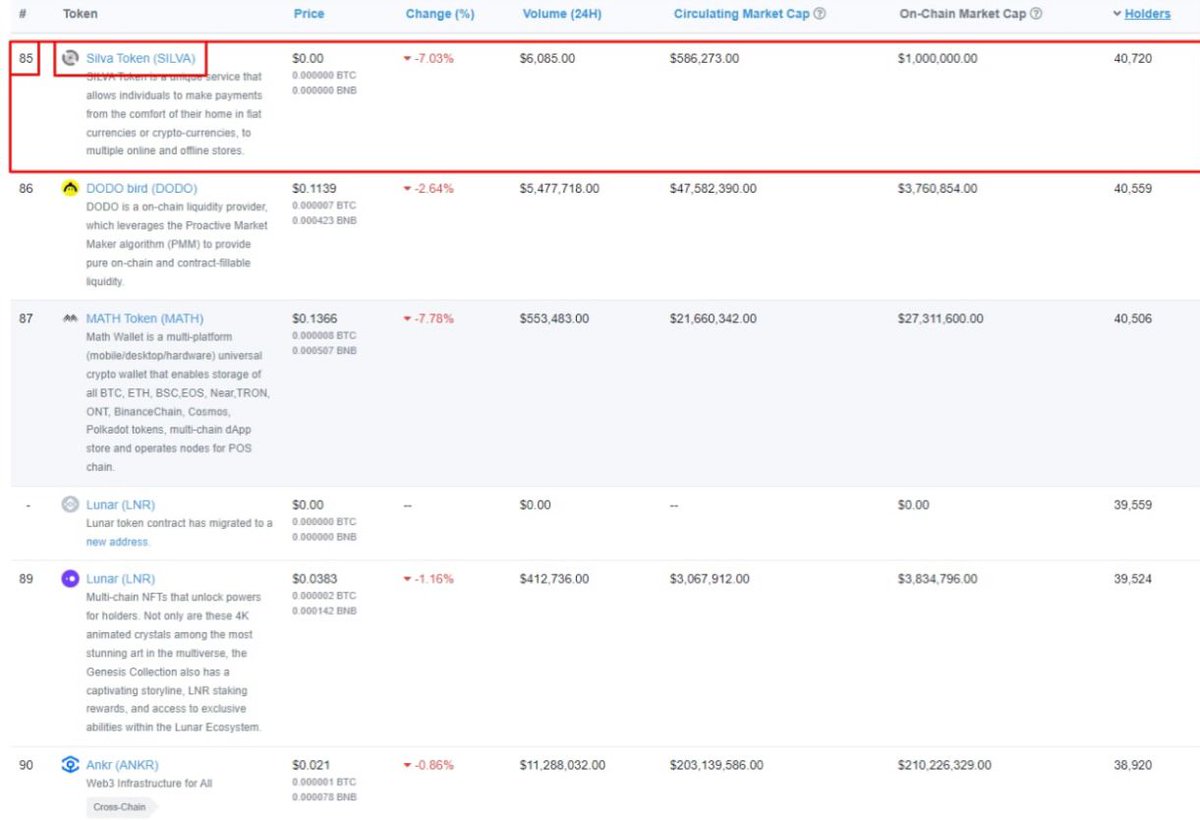
Task: Select Silva on-chain cap $1,000,000.00
Action: [x=938, y=59]
